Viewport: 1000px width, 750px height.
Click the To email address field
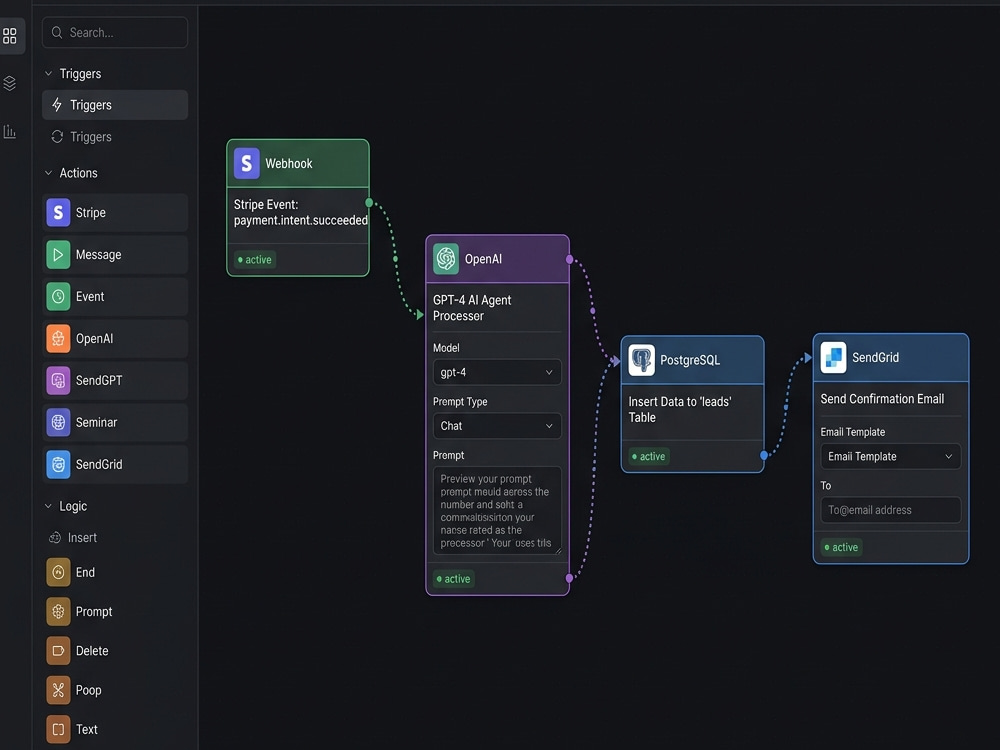pos(890,510)
